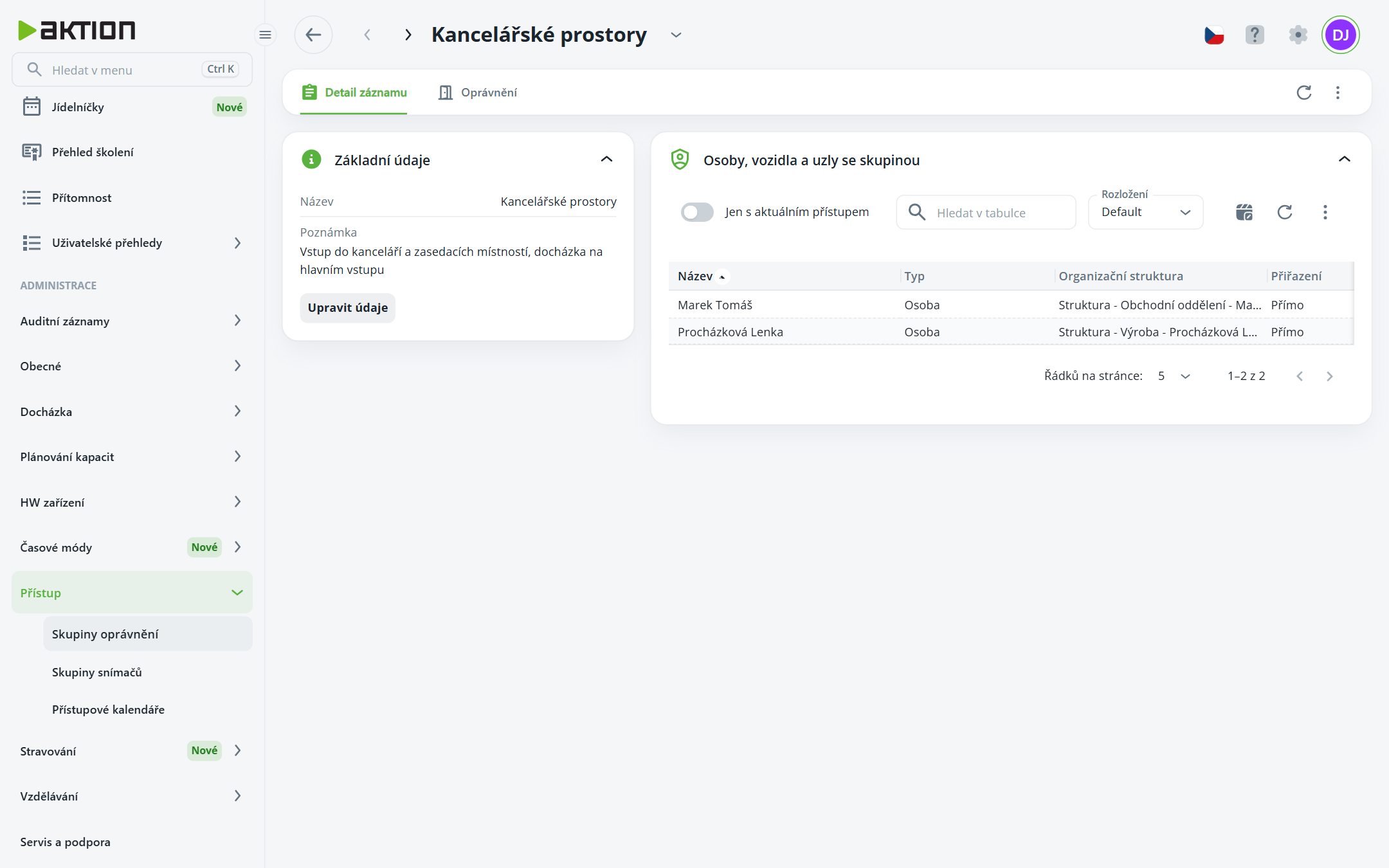Expand the Docházka menu section
The width and height of the screenshot is (1389, 868).
132,411
